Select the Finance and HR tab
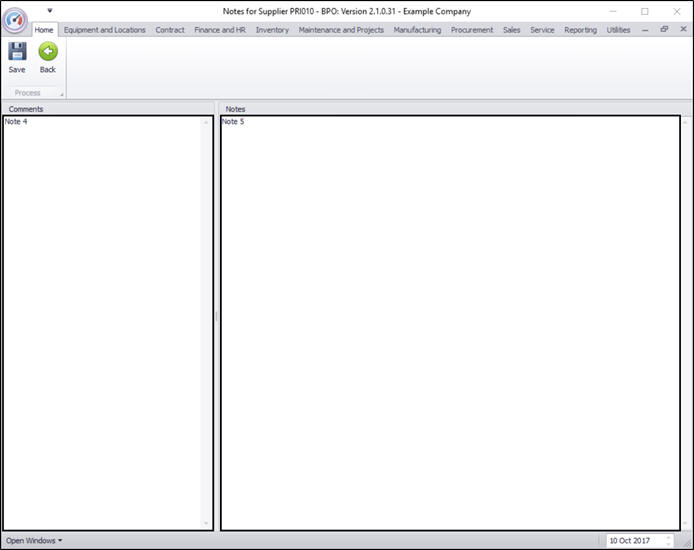Screen dimensions: 694x550 (x=220, y=30)
